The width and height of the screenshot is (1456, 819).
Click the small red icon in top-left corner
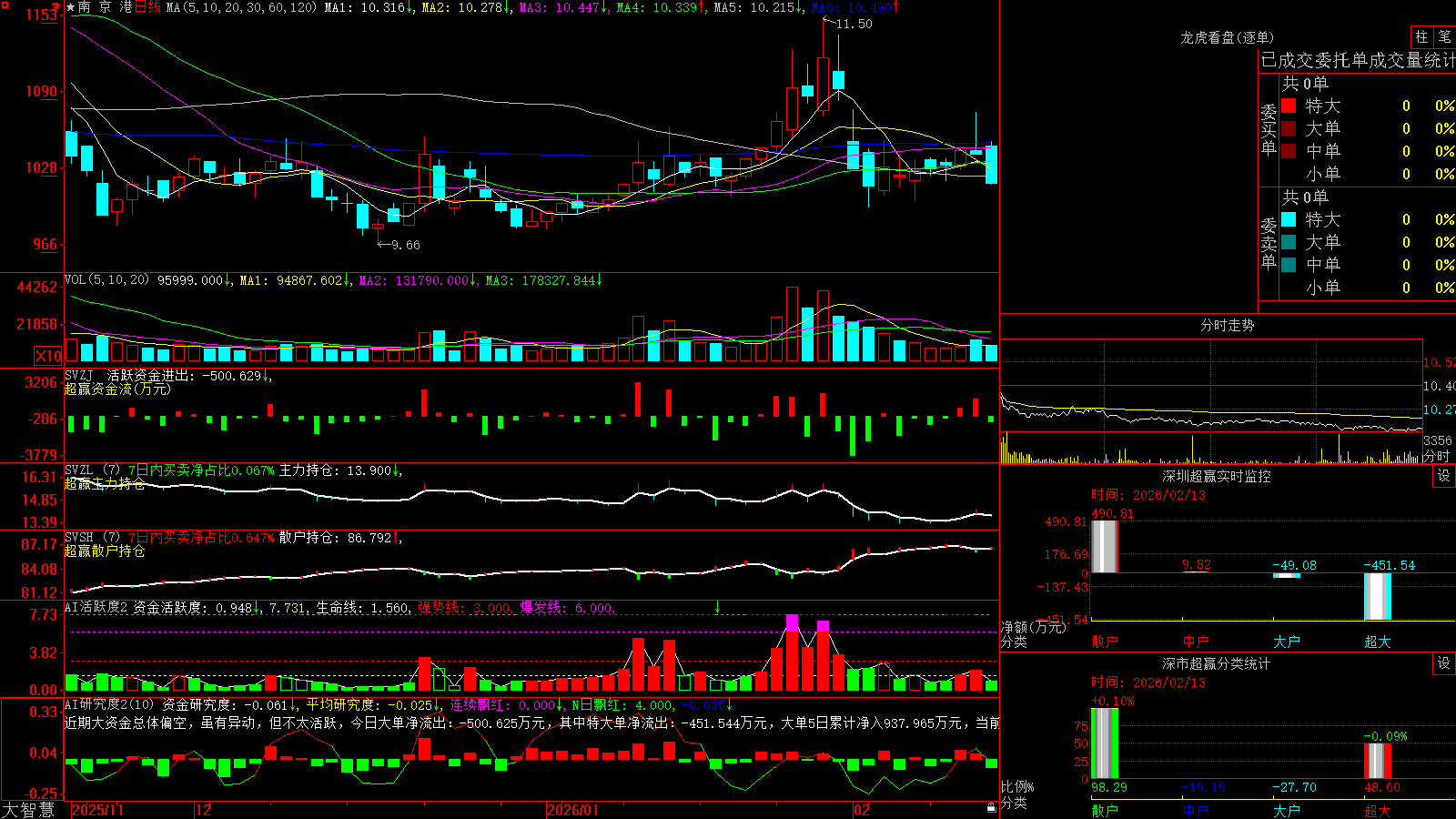[4, 5]
